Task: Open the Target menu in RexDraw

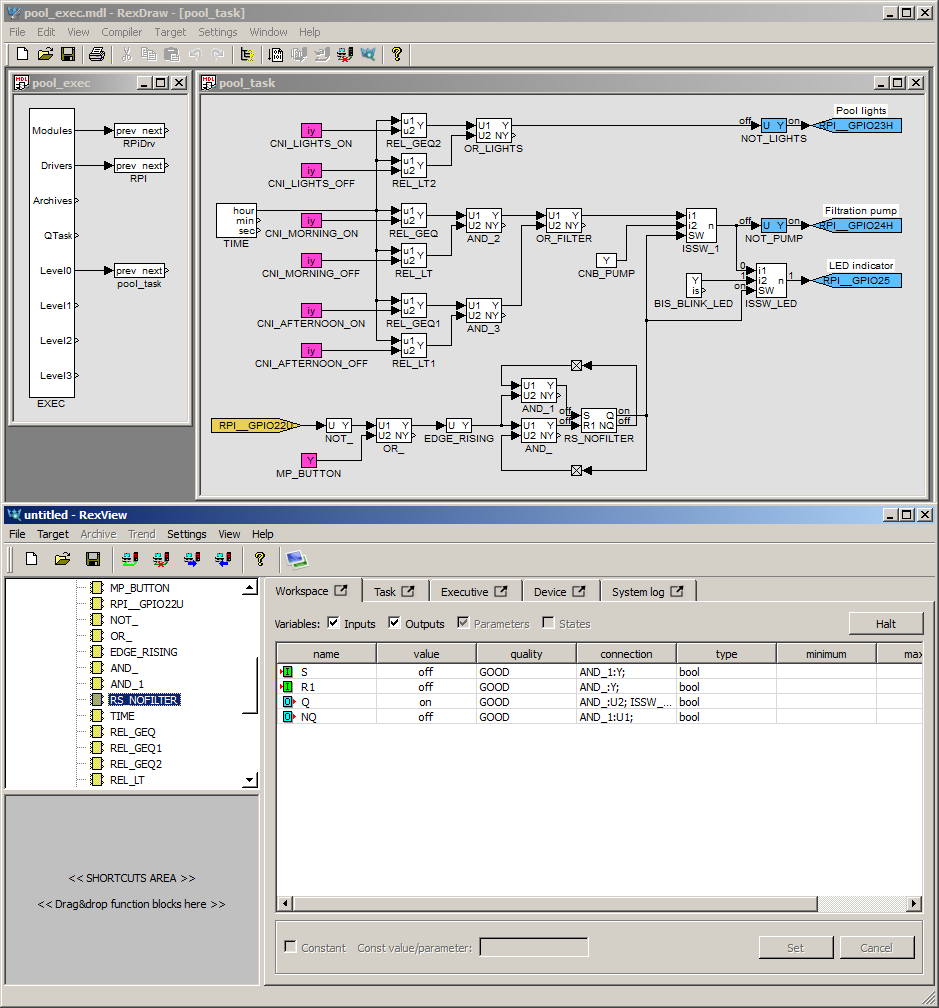Action: coord(170,32)
